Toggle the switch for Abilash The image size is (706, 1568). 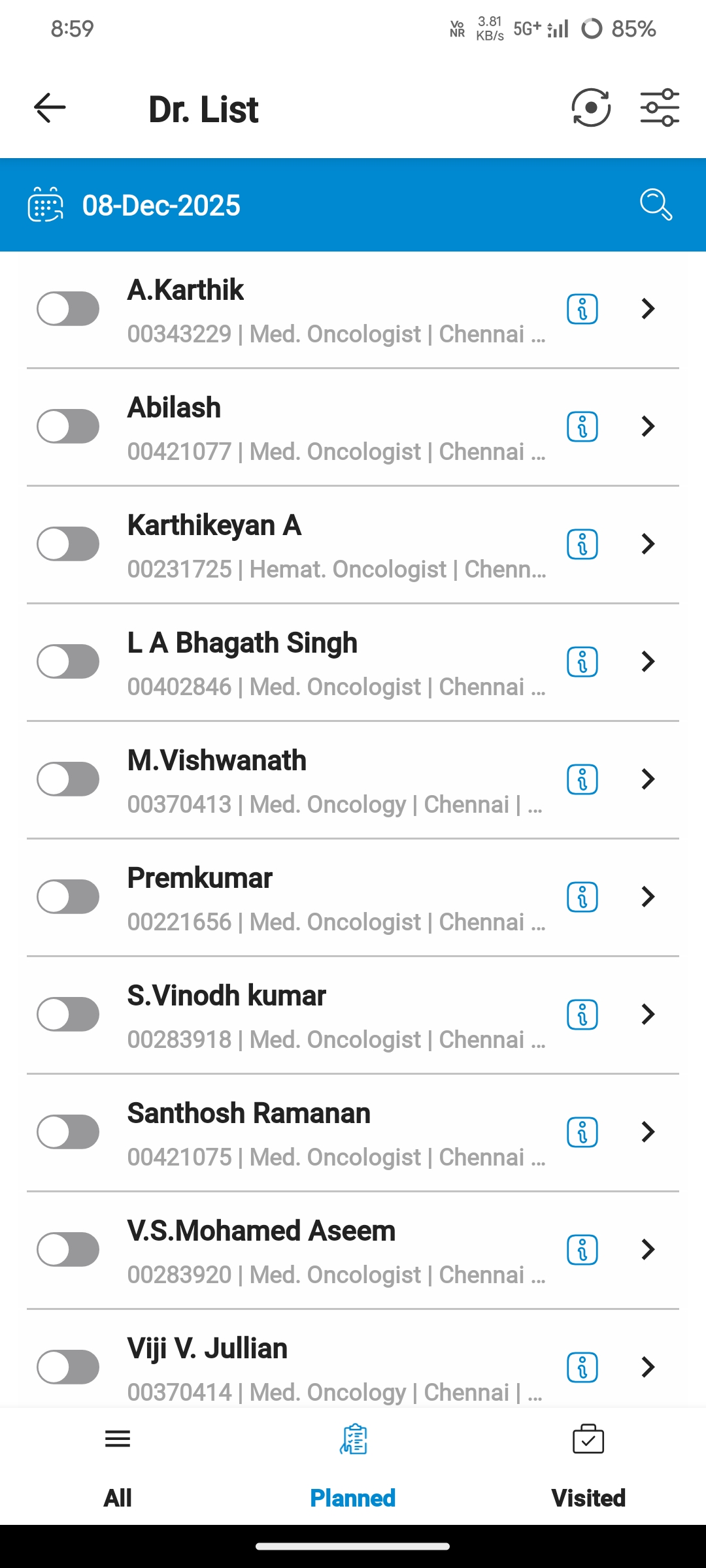pyautogui.click(x=68, y=427)
